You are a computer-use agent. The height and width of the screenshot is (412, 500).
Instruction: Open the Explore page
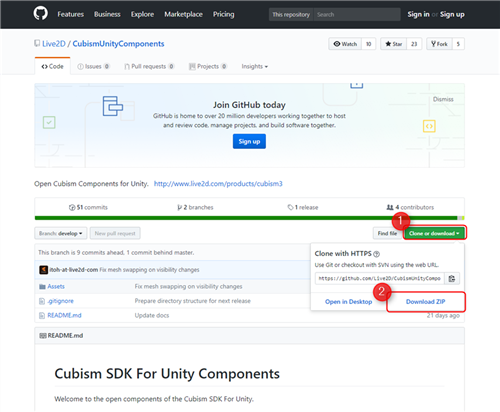[x=142, y=14]
